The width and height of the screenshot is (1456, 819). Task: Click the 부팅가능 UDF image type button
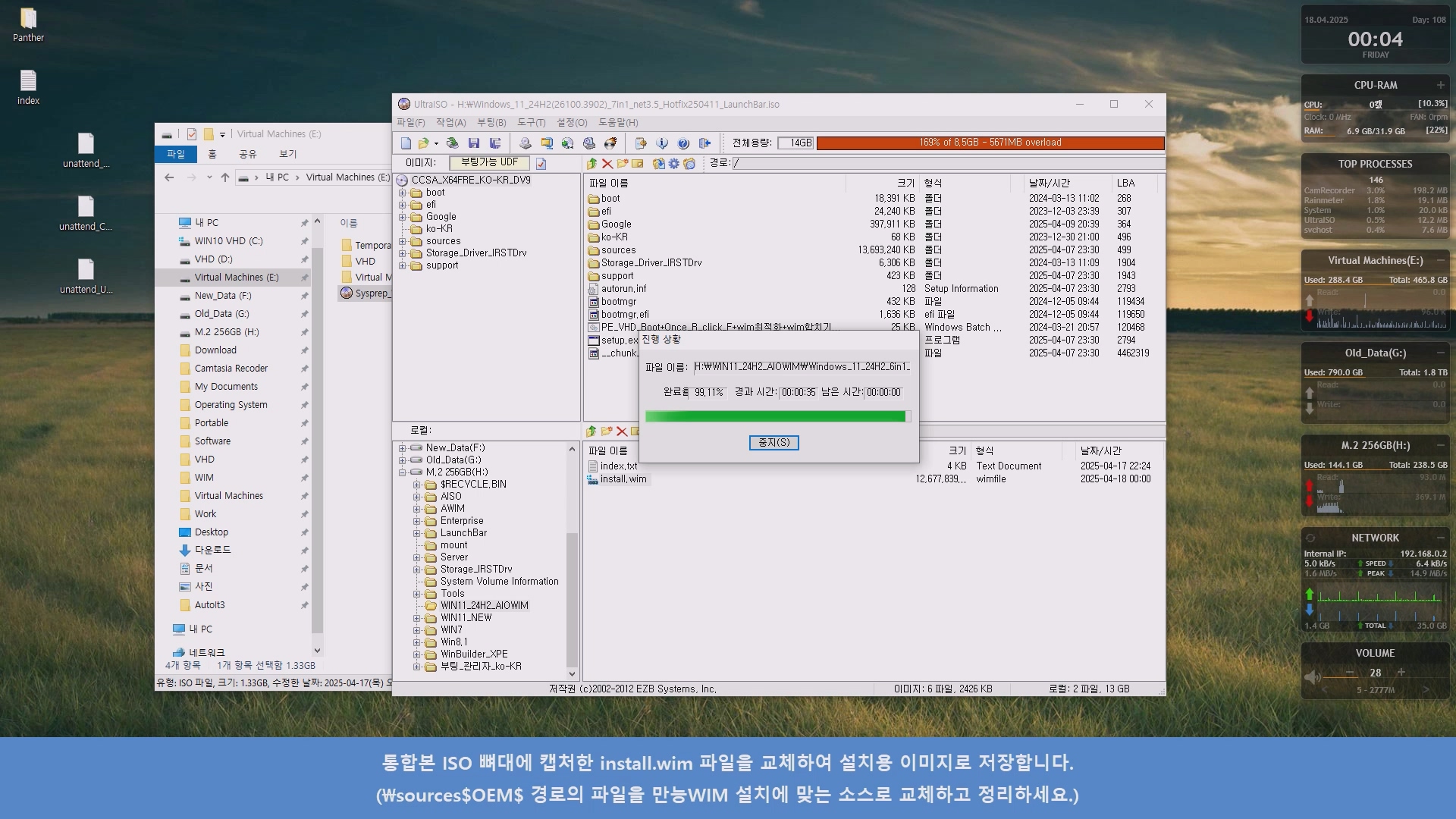click(x=489, y=163)
